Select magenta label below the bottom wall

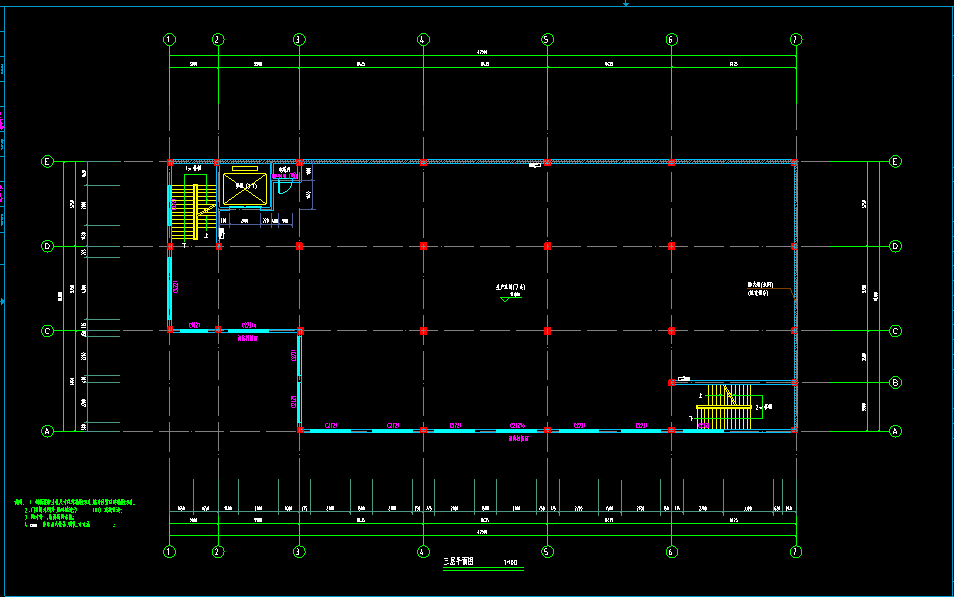(518, 438)
